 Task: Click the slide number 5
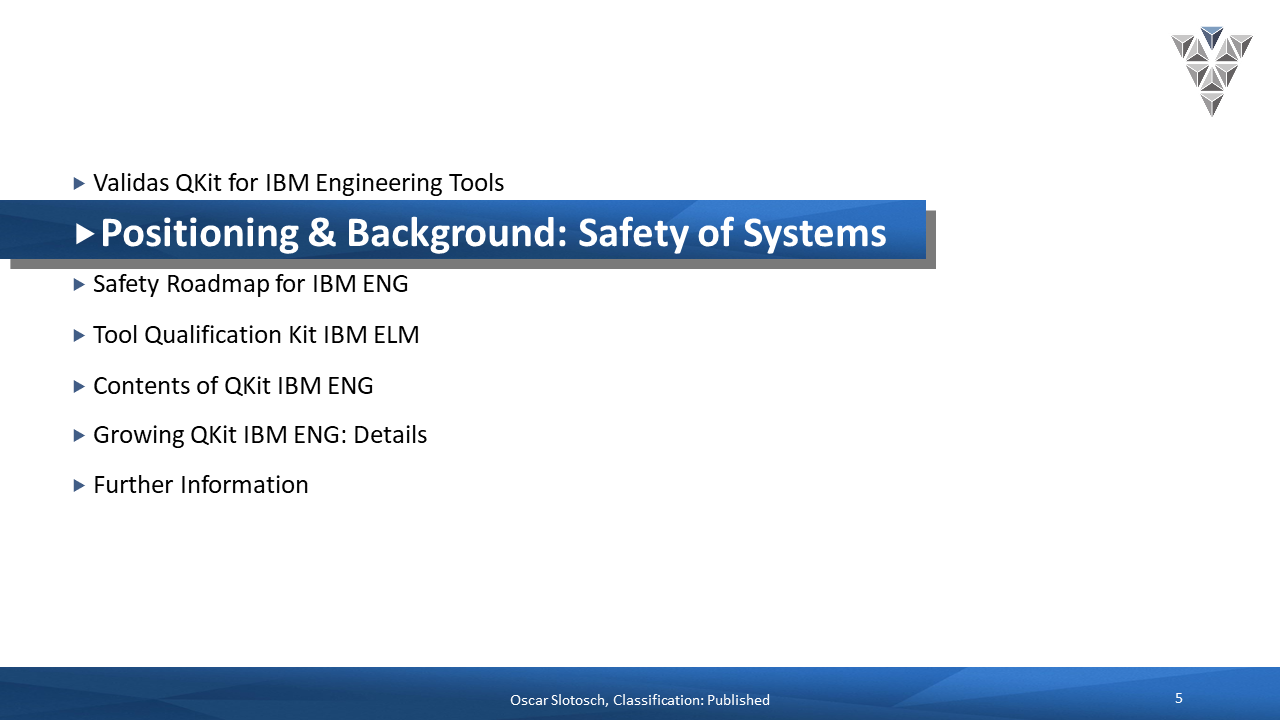[x=1179, y=698]
